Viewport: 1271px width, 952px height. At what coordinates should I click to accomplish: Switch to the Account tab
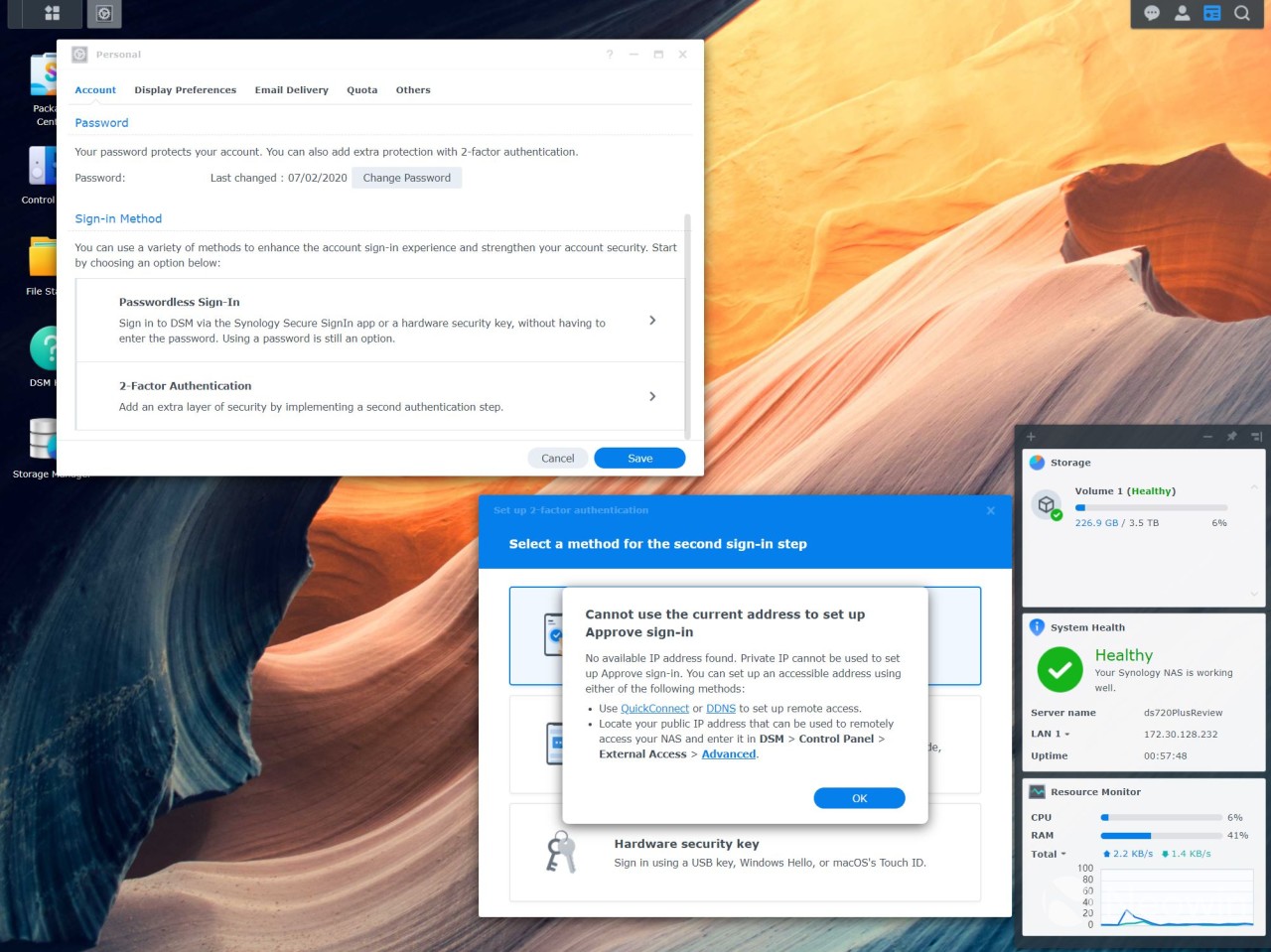click(95, 90)
